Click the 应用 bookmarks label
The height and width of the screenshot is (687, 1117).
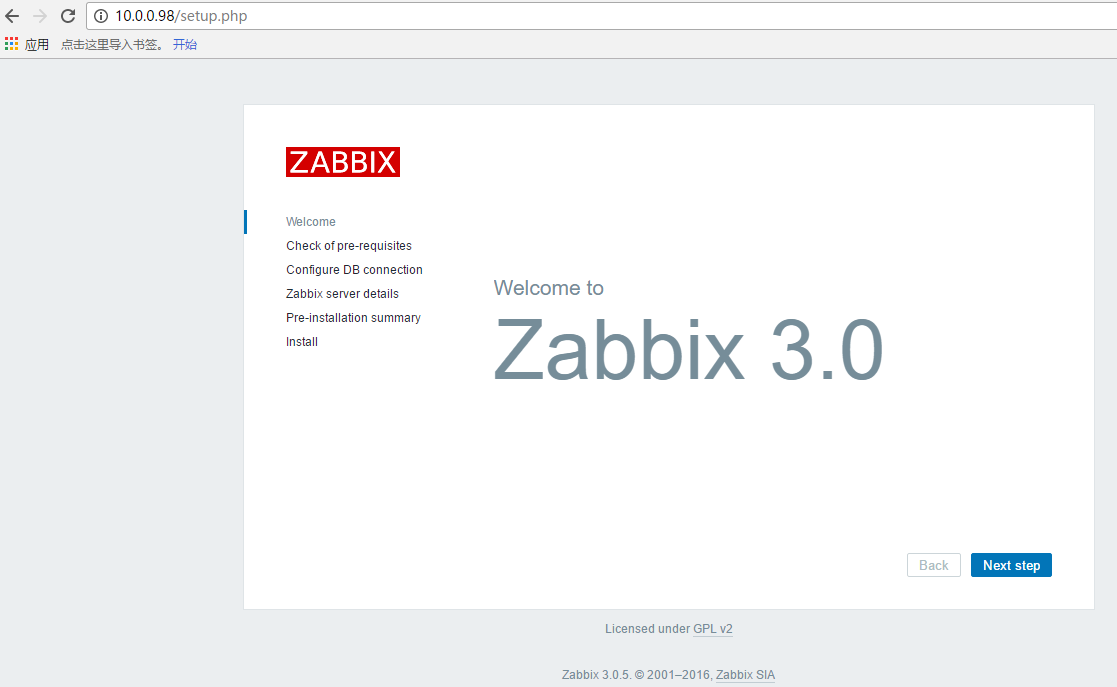[x=37, y=44]
